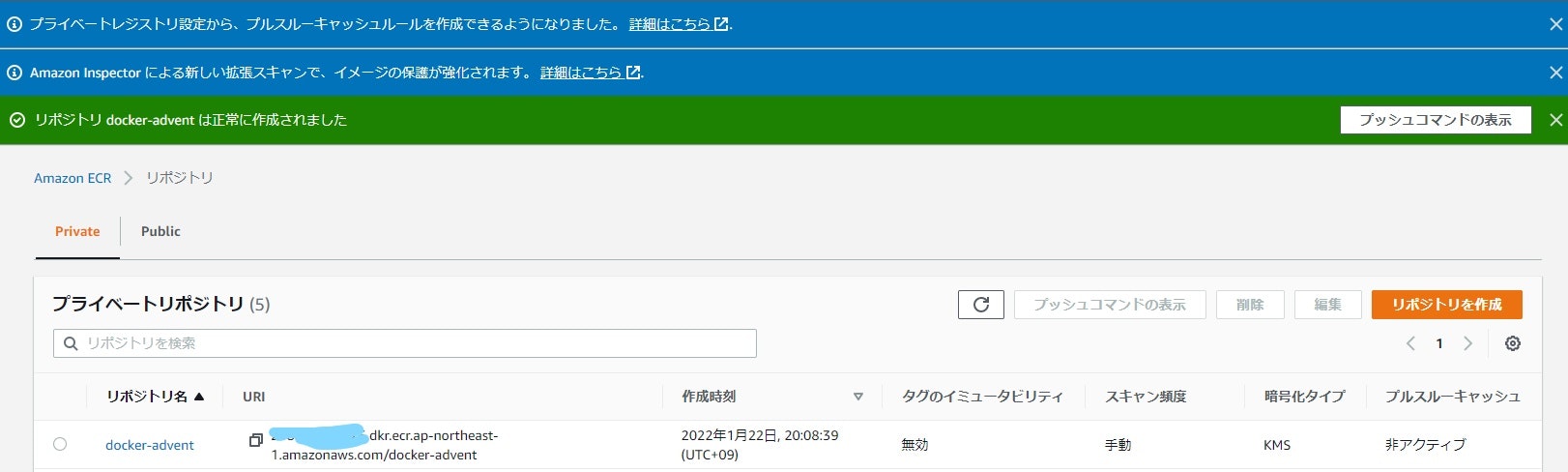Go to the Amazon ECR breadcrumb link

tap(73, 178)
